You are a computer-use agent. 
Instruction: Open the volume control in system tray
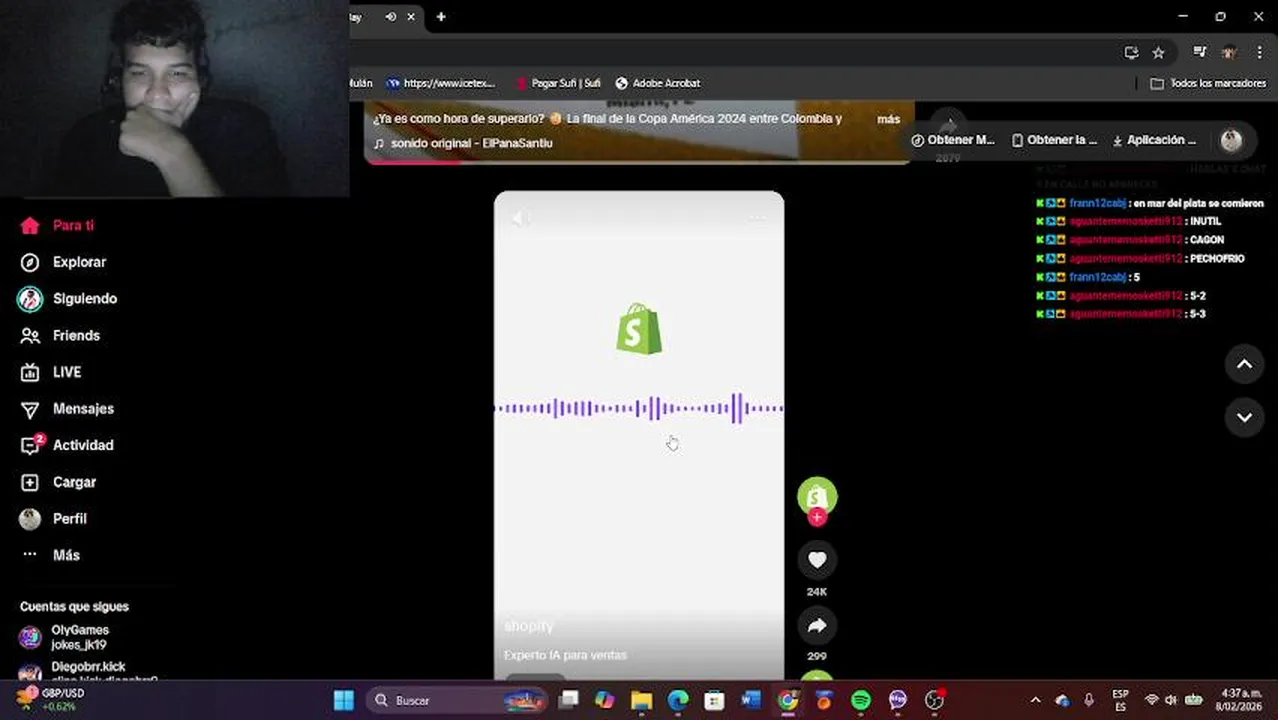point(1171,700)
